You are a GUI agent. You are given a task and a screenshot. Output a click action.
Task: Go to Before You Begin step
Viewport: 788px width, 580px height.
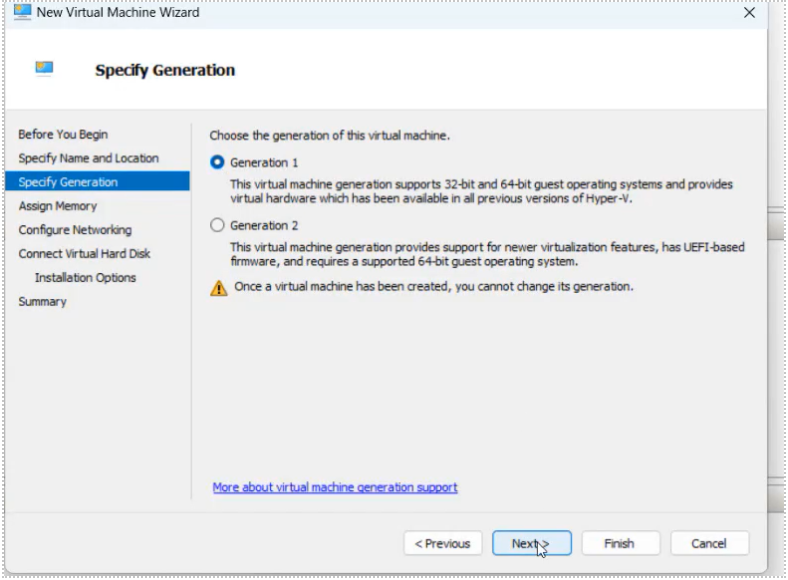point(63,134)
